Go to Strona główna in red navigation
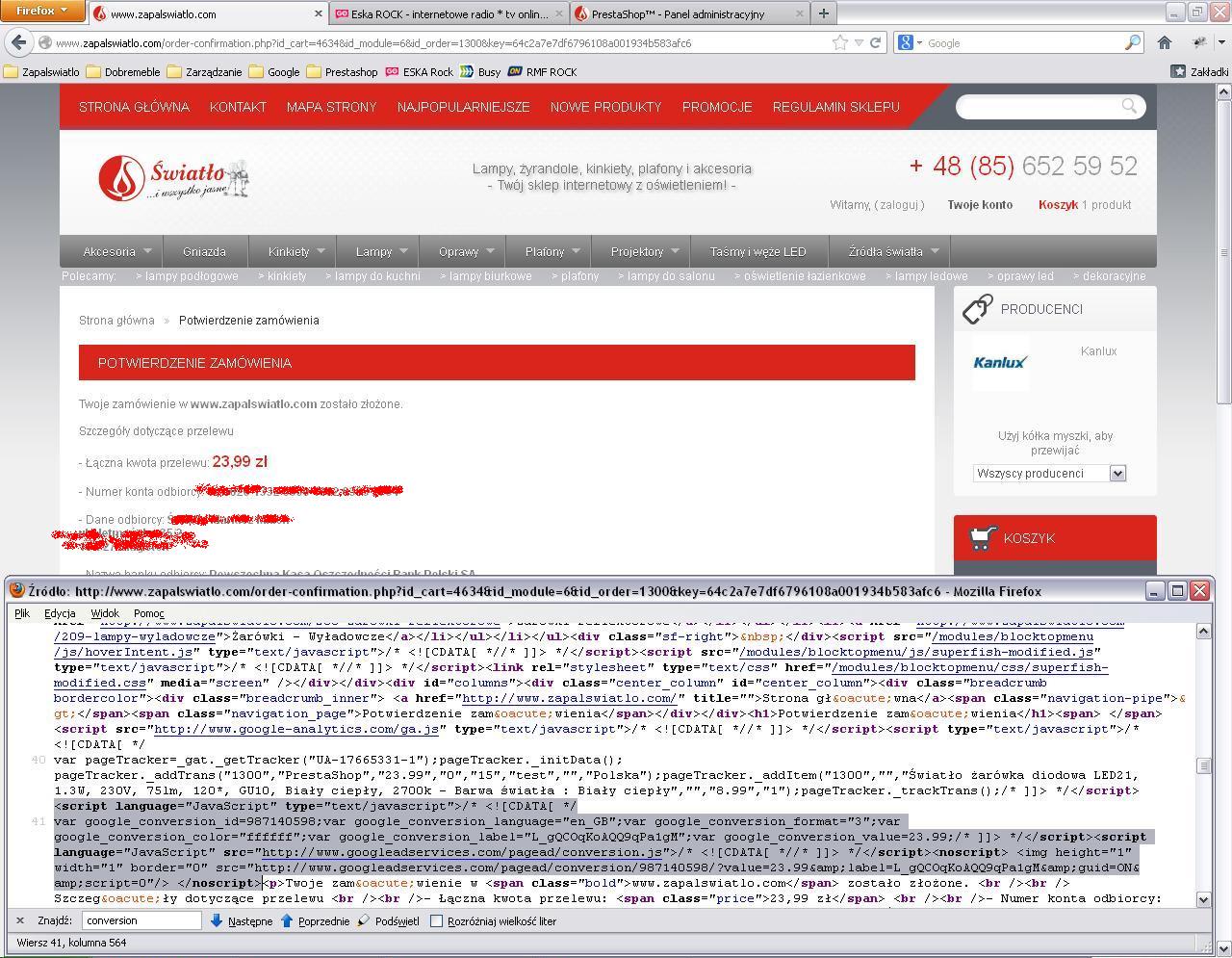Image resolution: width=1232 pixels, height=958 pixels. [x=134, y=107]
